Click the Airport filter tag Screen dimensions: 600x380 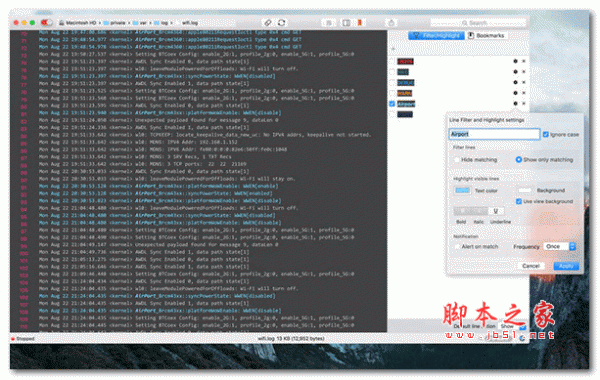(x=406, y=104)
